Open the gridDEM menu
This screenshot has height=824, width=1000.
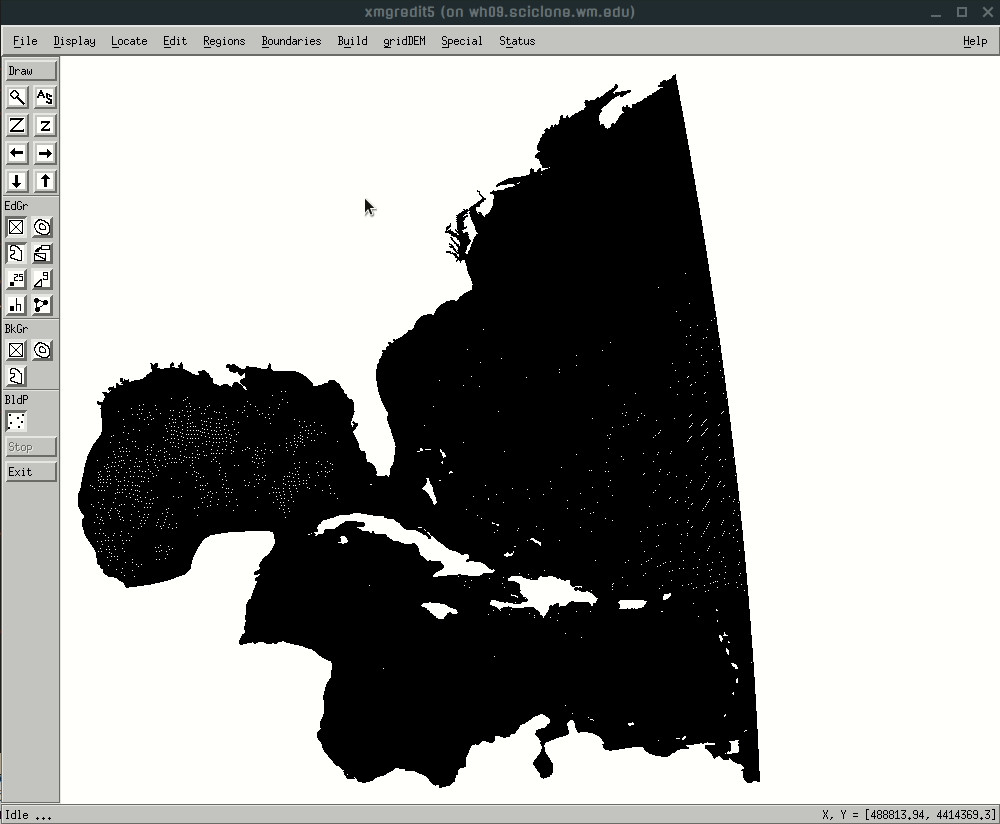click(x=404, y=41)
